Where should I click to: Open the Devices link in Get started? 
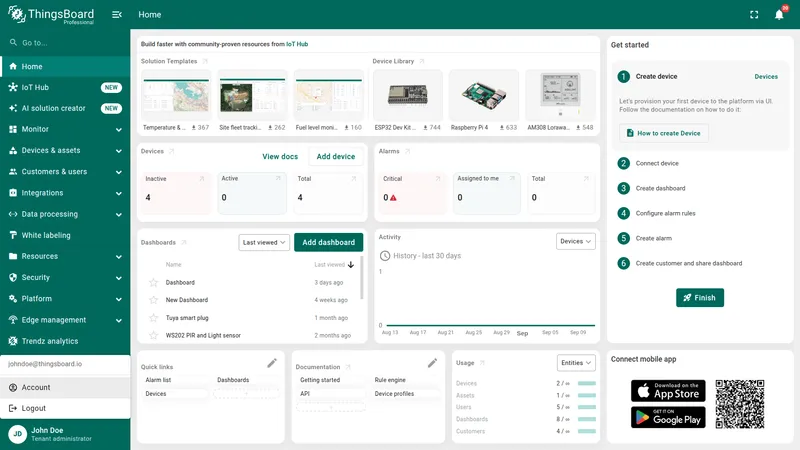pyautogui.click(x=766, y=77)
